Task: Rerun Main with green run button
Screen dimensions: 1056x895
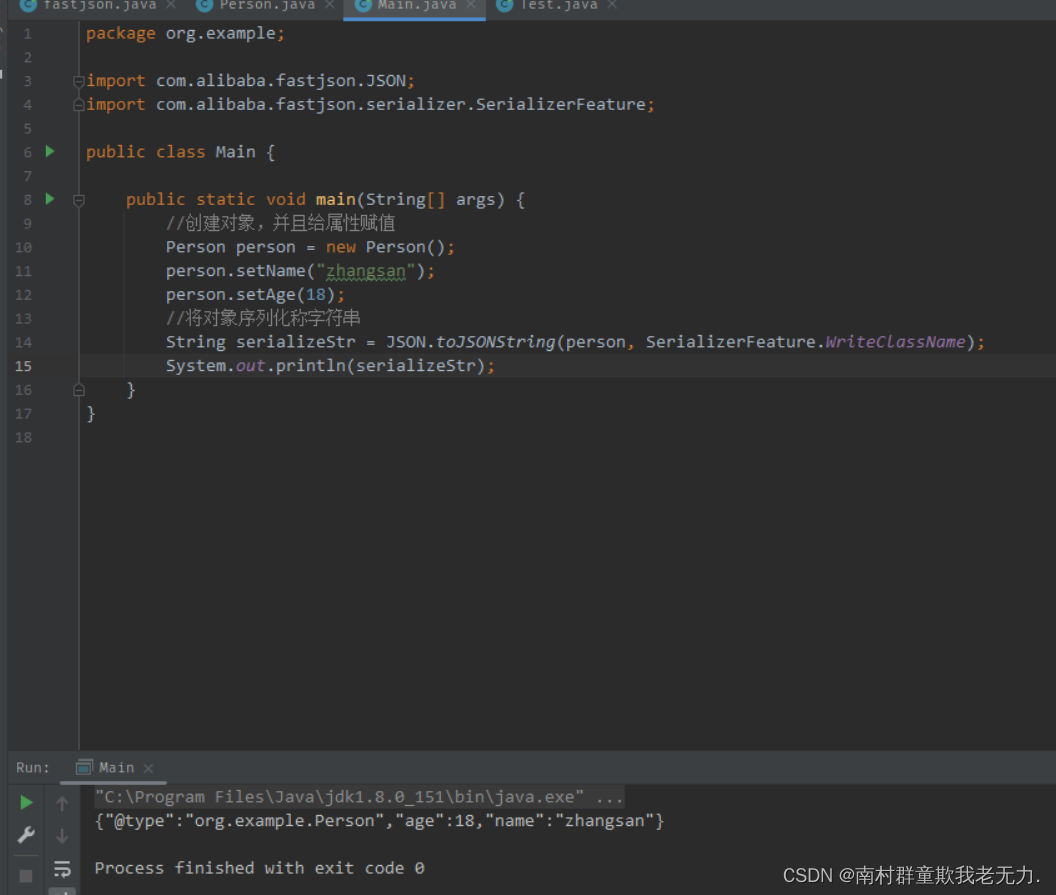Action: click(x=26, y=803)
